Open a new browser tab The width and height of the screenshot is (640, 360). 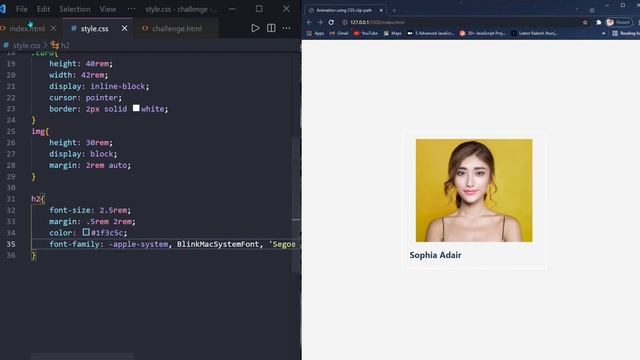[394, 10]
